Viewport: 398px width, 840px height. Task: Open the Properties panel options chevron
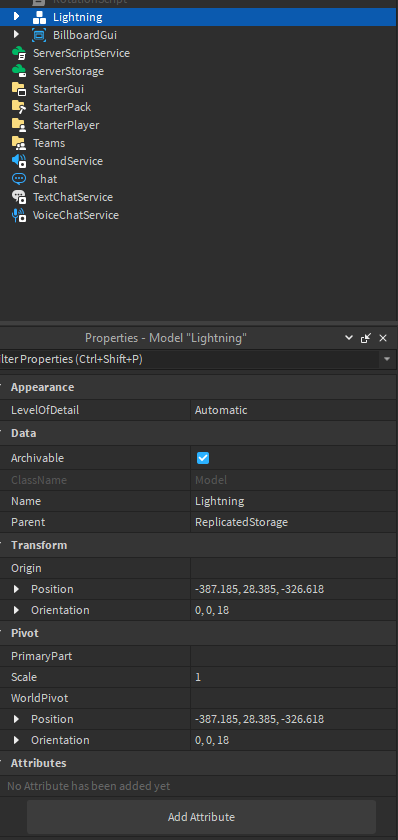(349, 338)
